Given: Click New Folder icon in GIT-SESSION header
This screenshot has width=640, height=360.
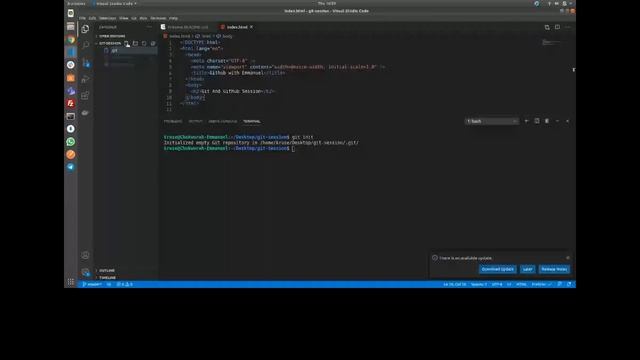Looking at the screenshot, I should 136,43.
